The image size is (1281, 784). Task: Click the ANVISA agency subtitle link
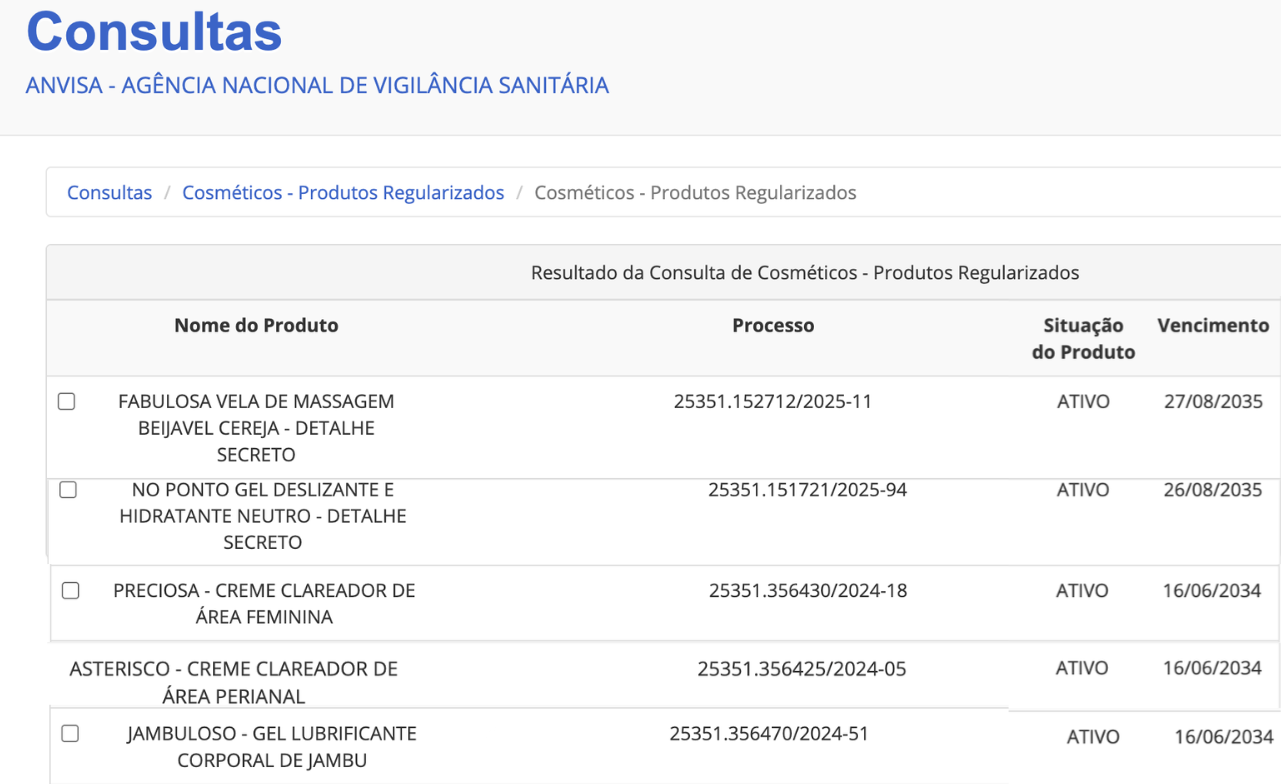pyautogui.click(x=317, y=86)
